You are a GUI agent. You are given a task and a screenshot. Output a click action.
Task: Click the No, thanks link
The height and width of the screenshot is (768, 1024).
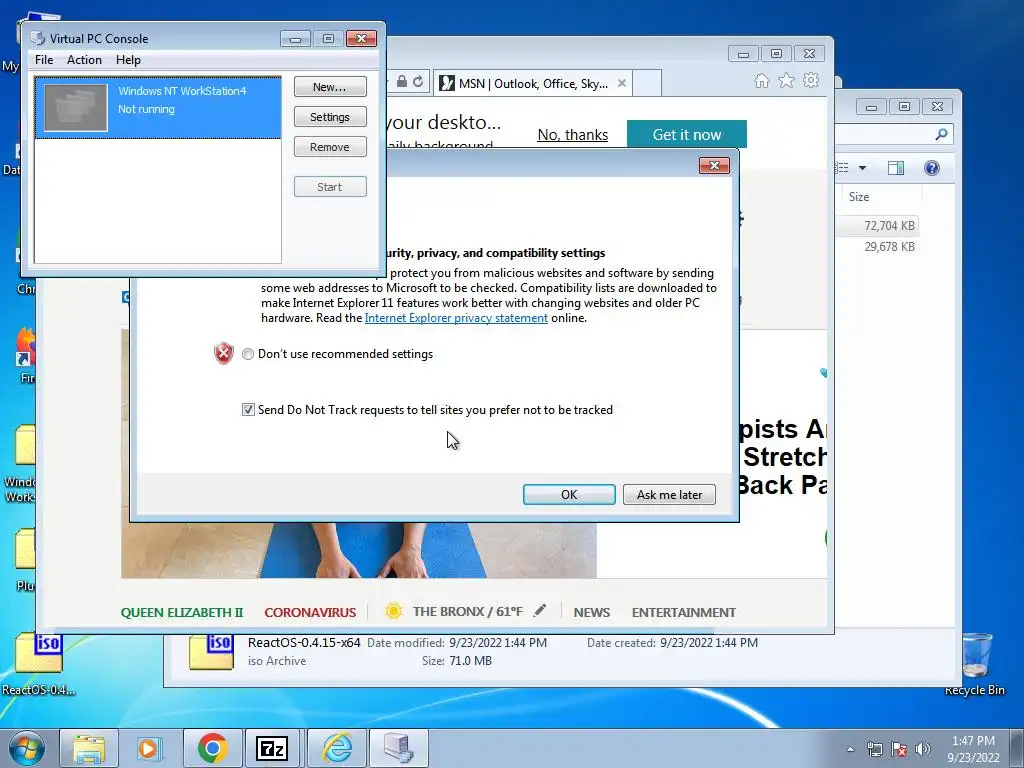(573, 135)
